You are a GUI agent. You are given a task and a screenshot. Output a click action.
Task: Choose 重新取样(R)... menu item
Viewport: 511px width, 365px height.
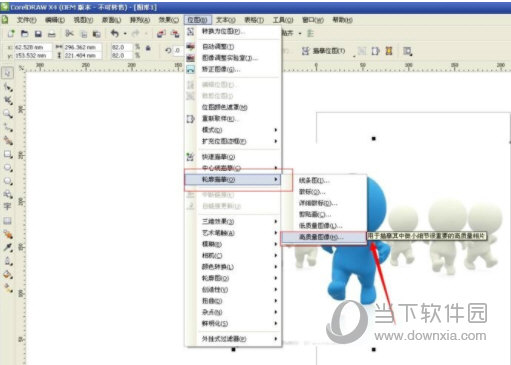click(233, 118)
